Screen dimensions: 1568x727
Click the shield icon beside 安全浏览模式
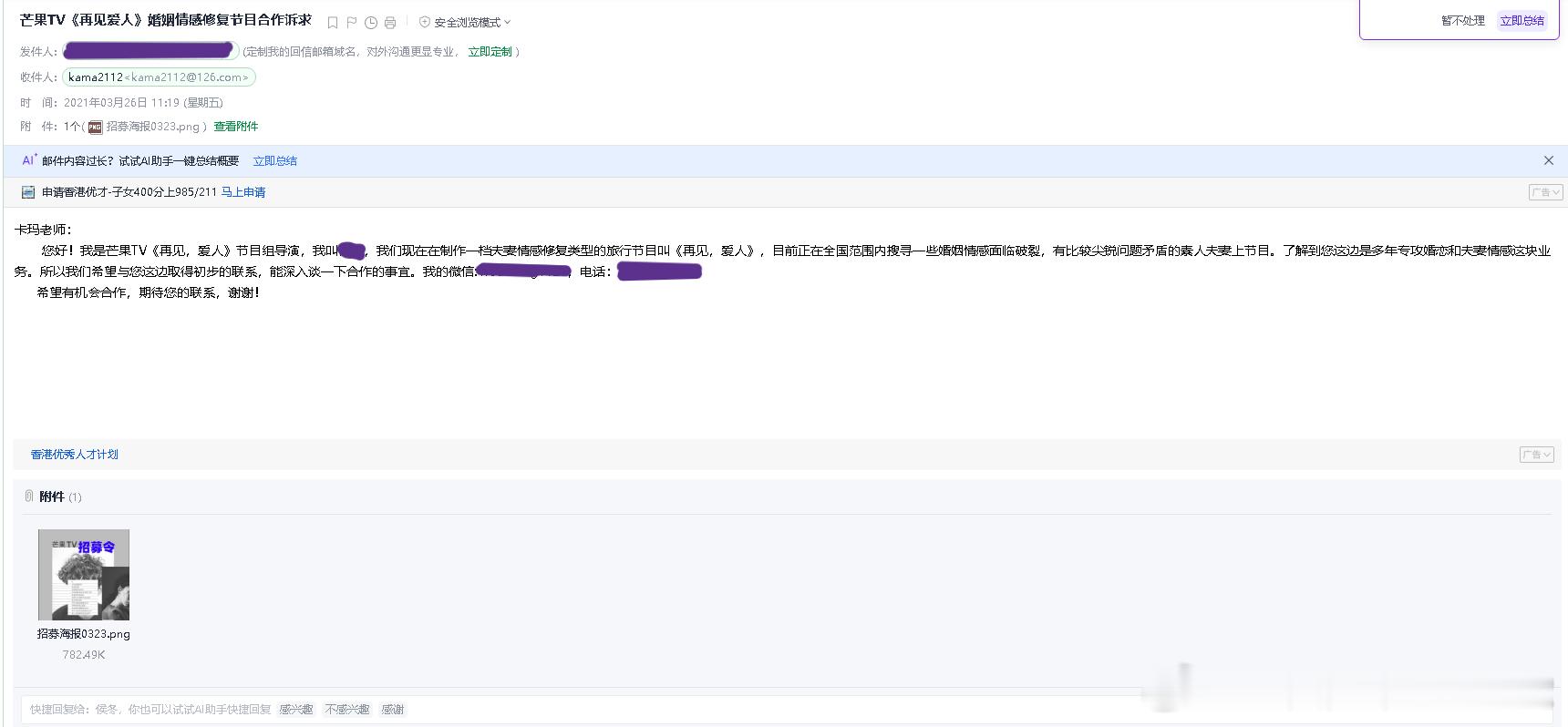(x=425, y=22)
